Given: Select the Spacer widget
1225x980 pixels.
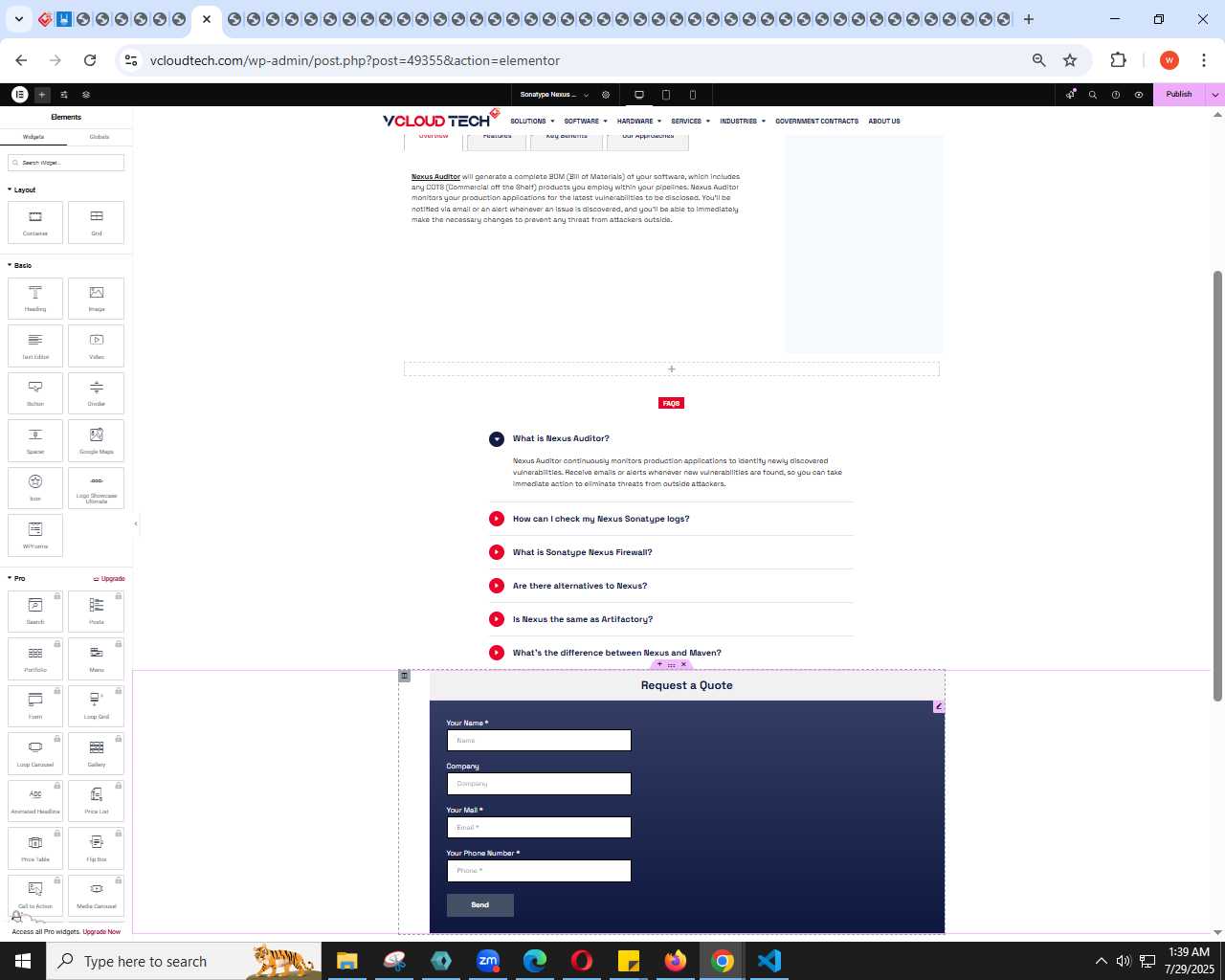Looking at the screenshot, I should pos(35,440).
